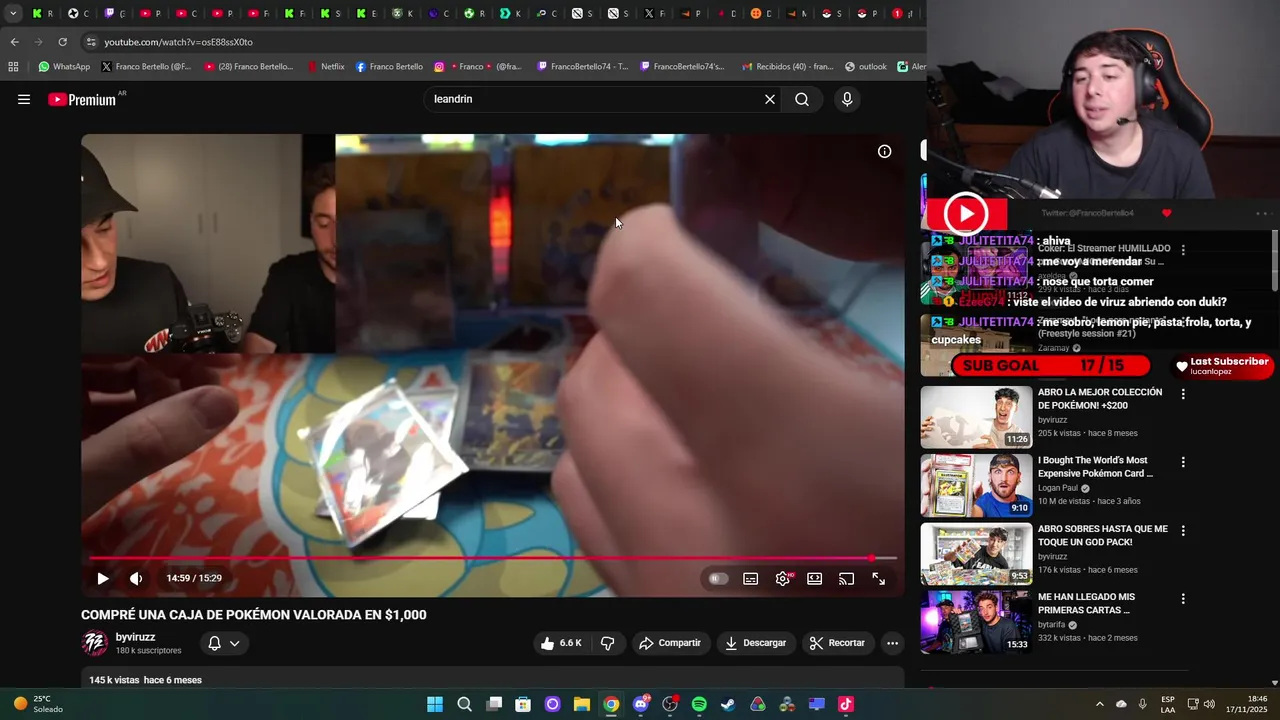This screenshot has height=720, width=1280.
Task: Open player settings gear
Action: point(783,578)
